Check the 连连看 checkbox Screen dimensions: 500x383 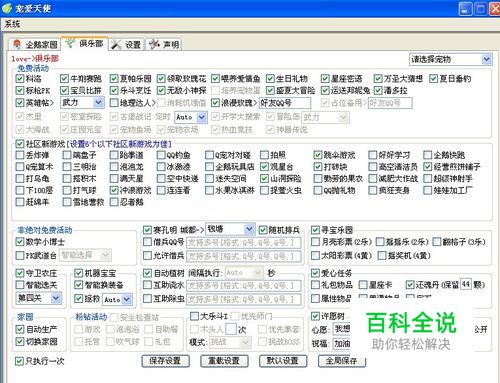(161, 190)
